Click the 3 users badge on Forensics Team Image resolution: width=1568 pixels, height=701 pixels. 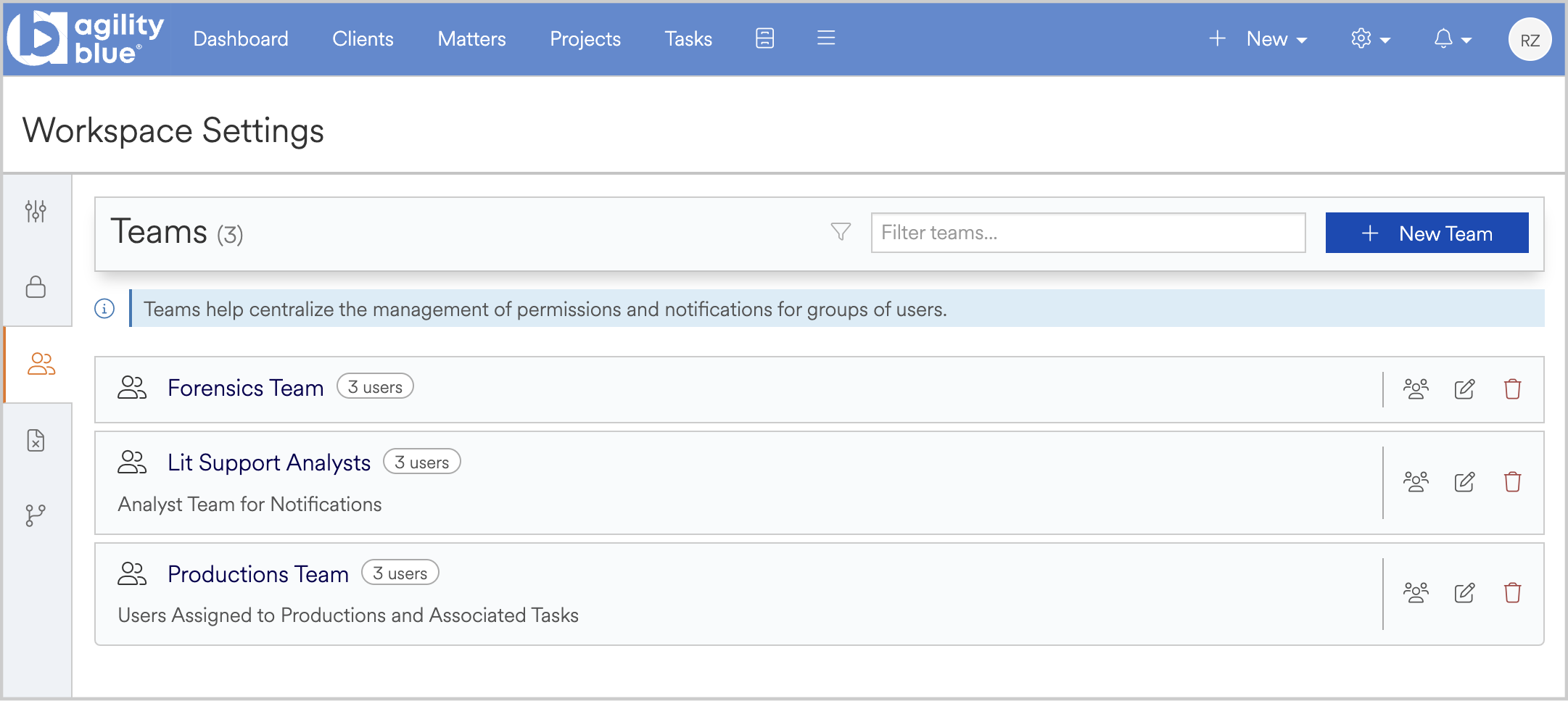tap(375, 386)
